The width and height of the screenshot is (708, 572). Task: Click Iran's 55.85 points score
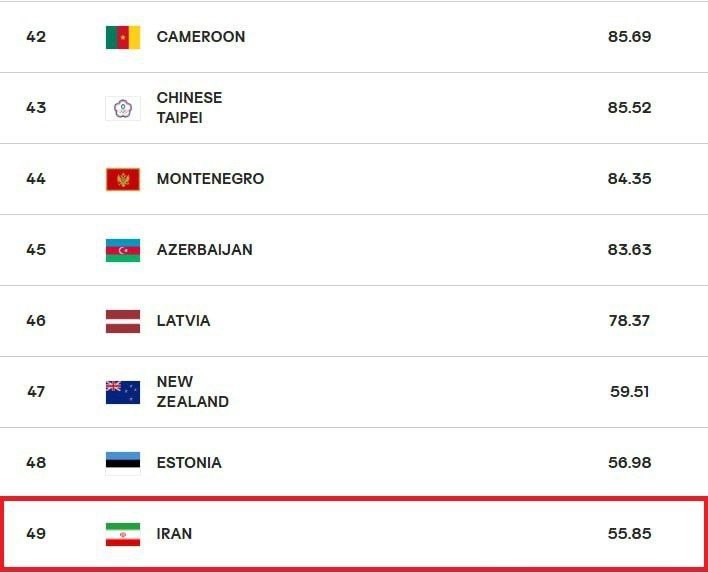(629, 534)
